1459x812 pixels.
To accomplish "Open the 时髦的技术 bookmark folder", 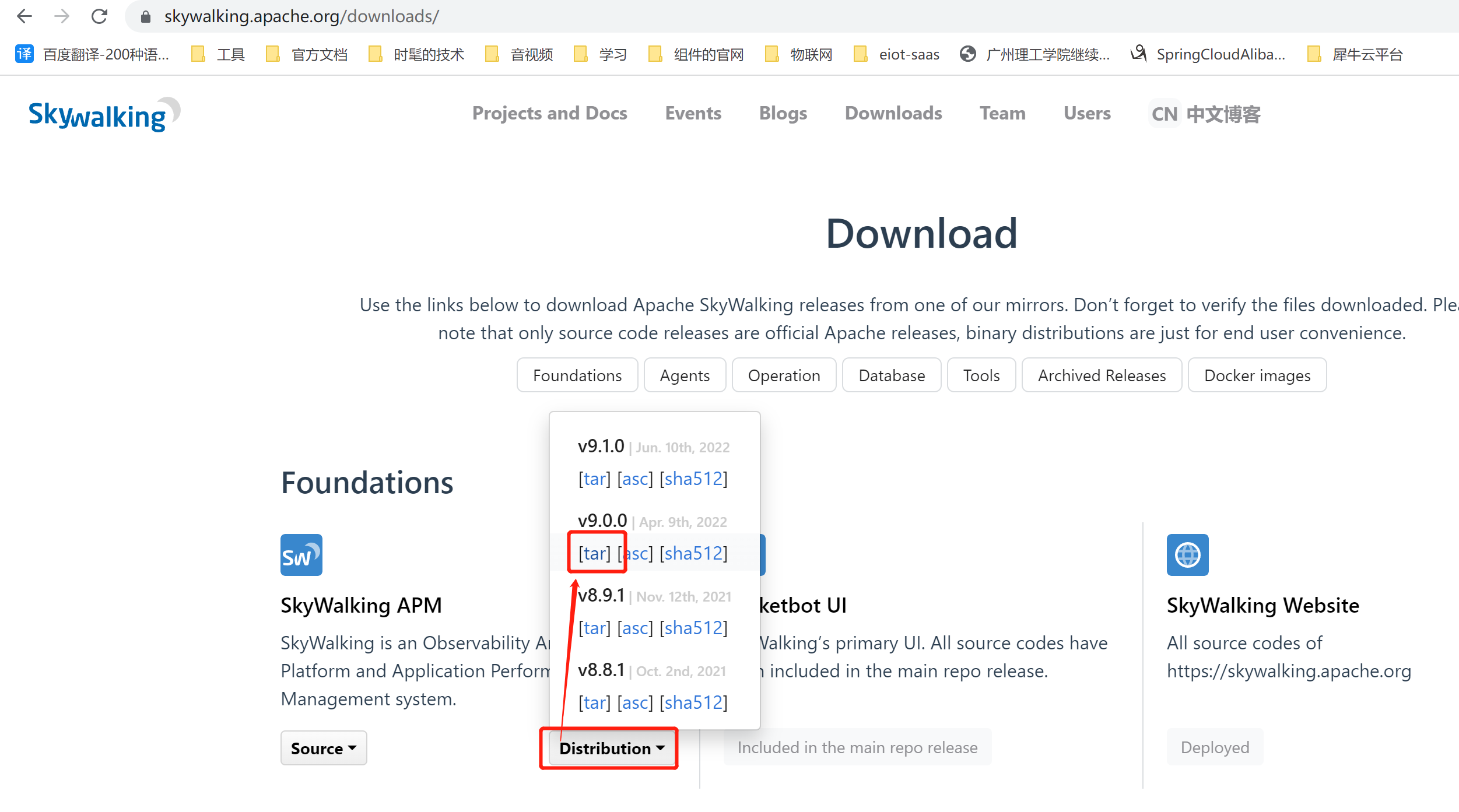I will (x=416, y=54).
